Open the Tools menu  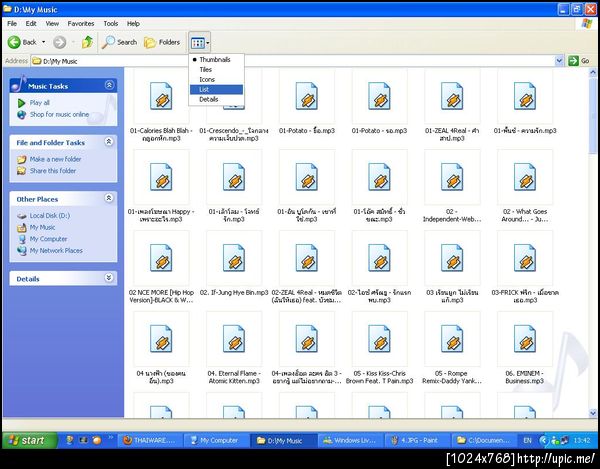click(111, 23)
